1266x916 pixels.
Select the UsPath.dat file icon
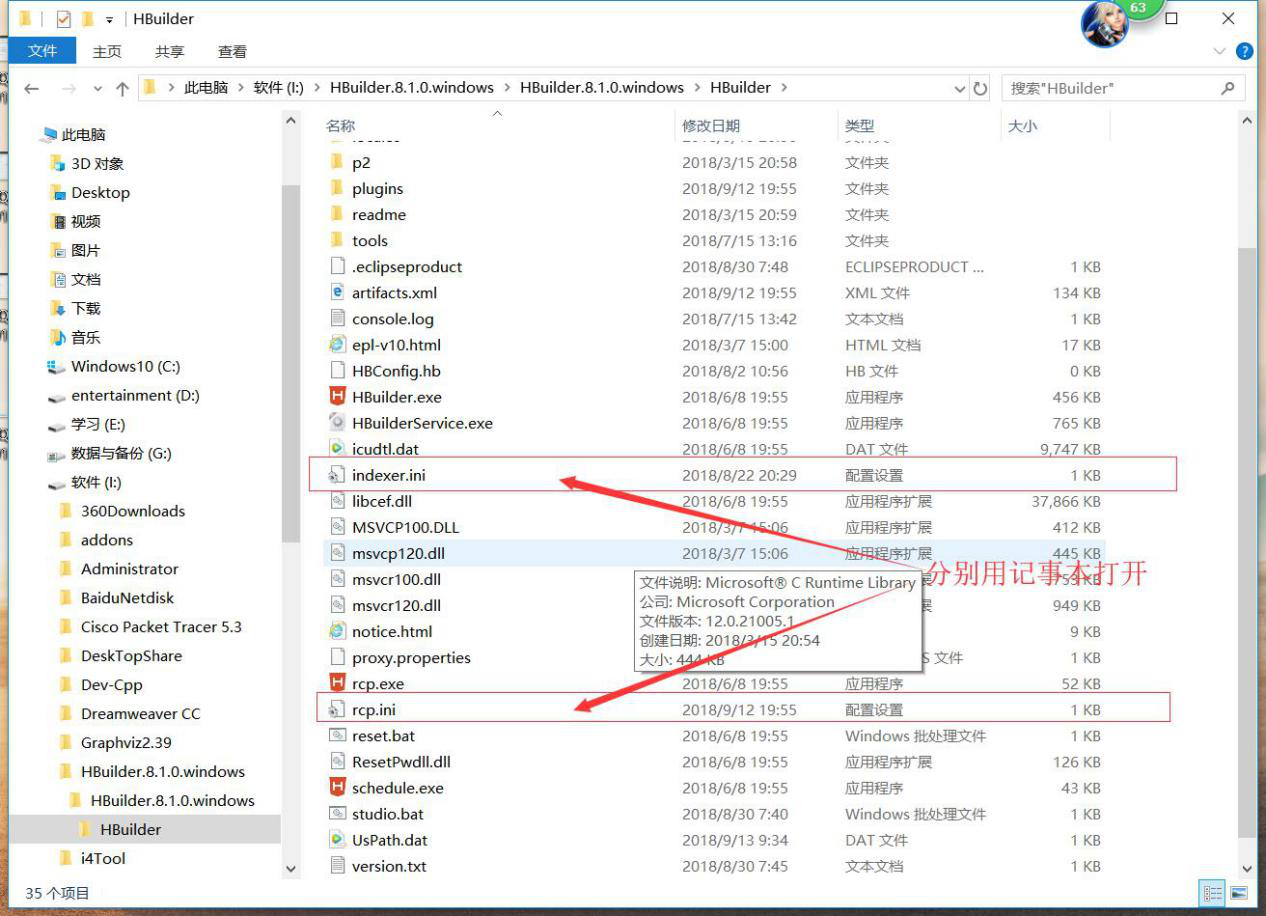[337, 840]
